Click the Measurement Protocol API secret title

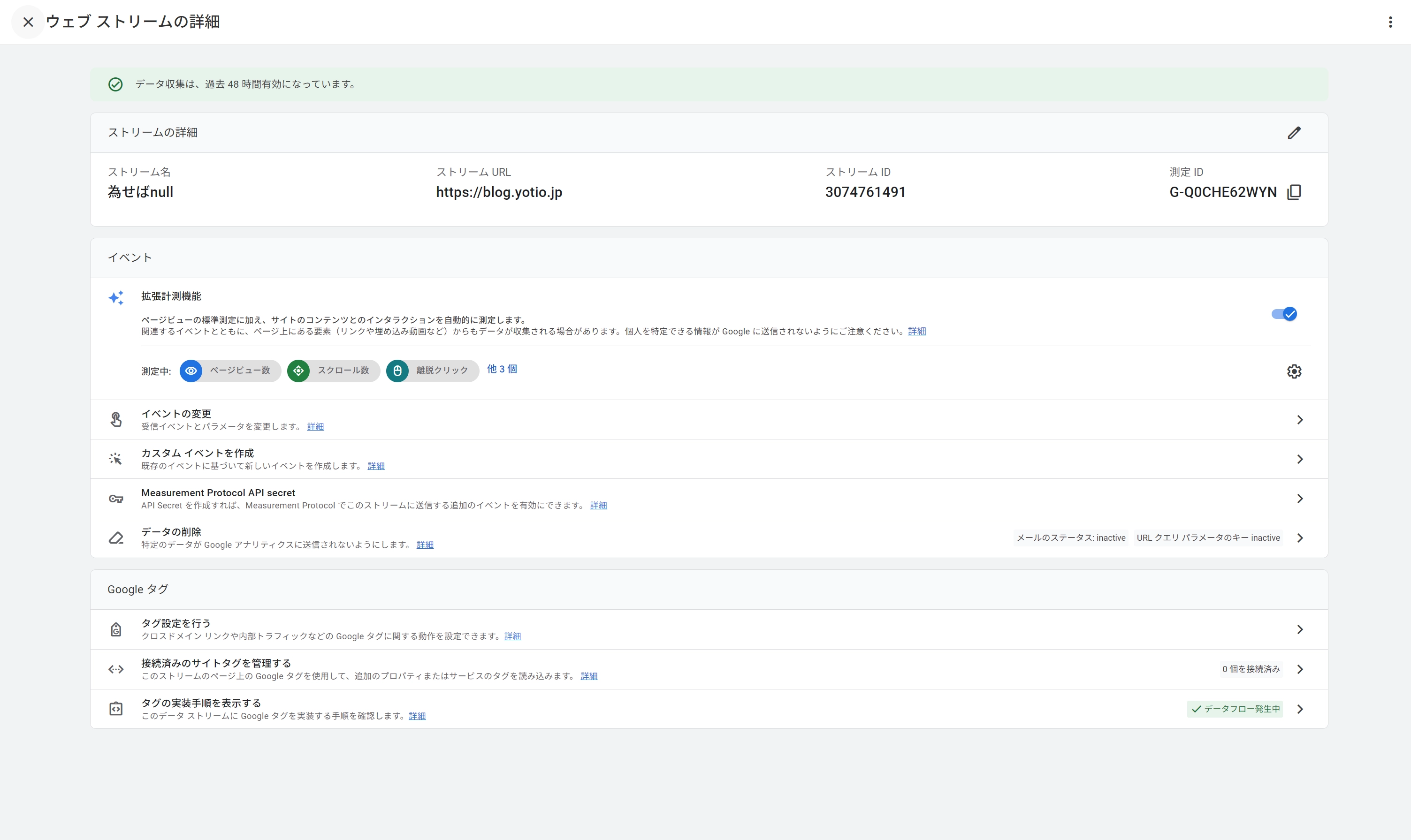click(x=218, y=493)
